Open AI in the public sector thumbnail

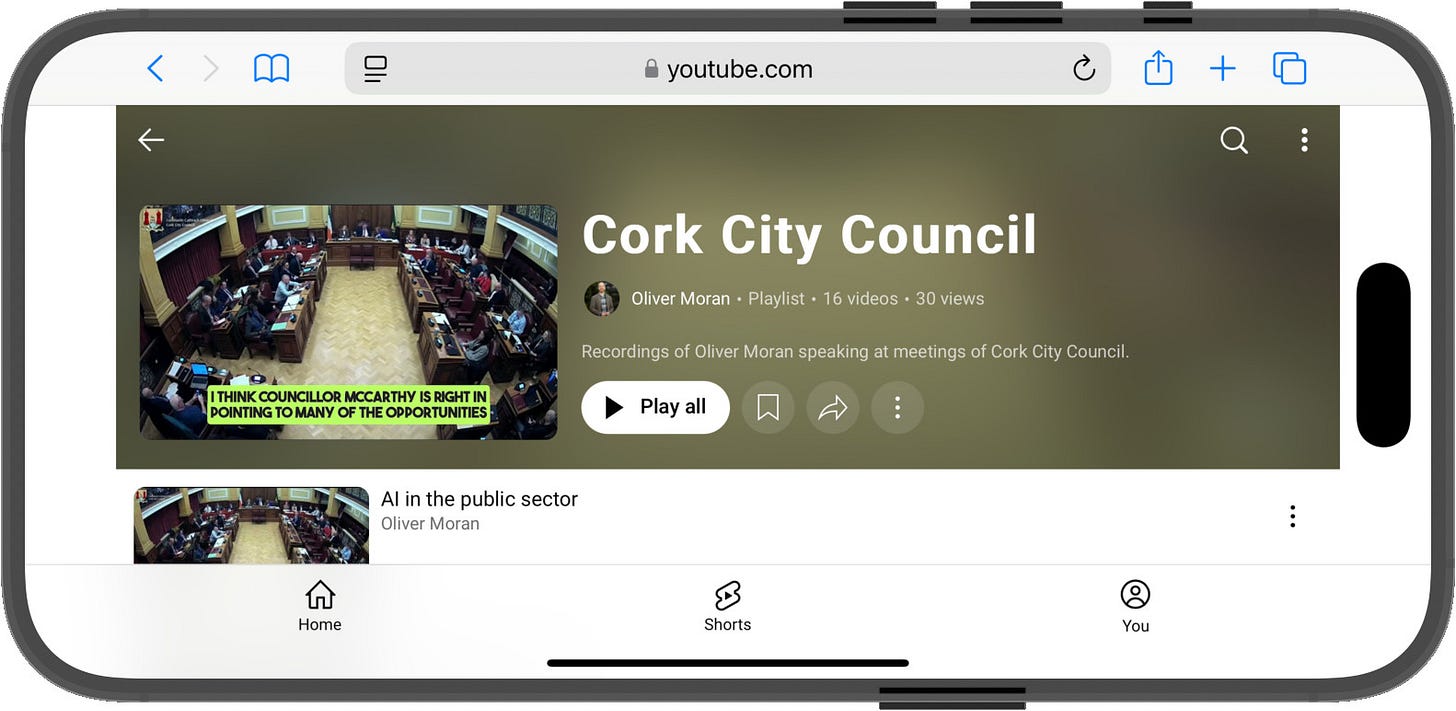pos(251,525)
